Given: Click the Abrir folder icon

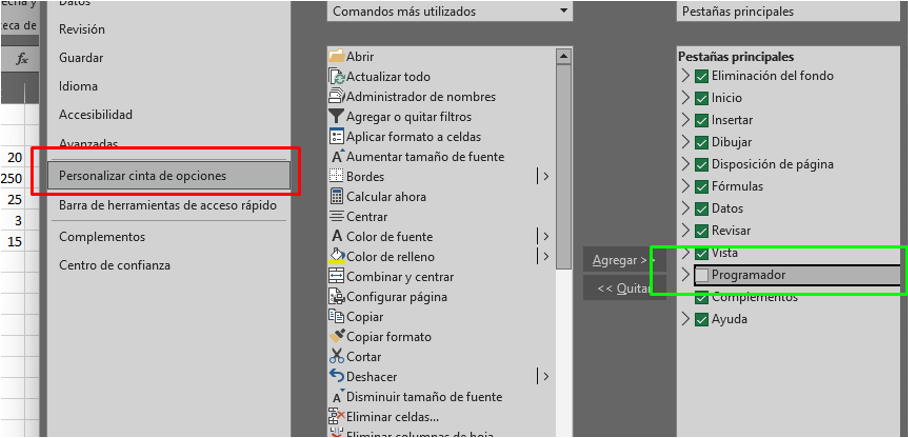Looking at the screenshot, I should coord(337,57).
